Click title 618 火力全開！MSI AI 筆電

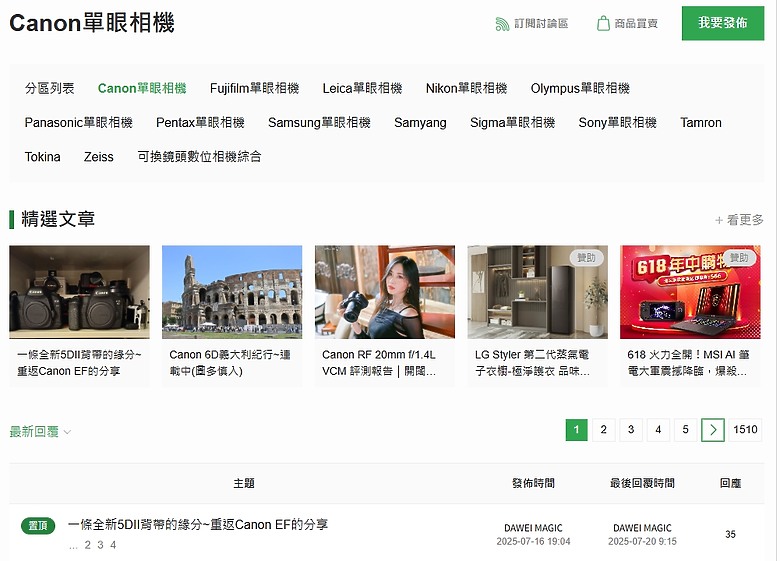pos(688,363)
